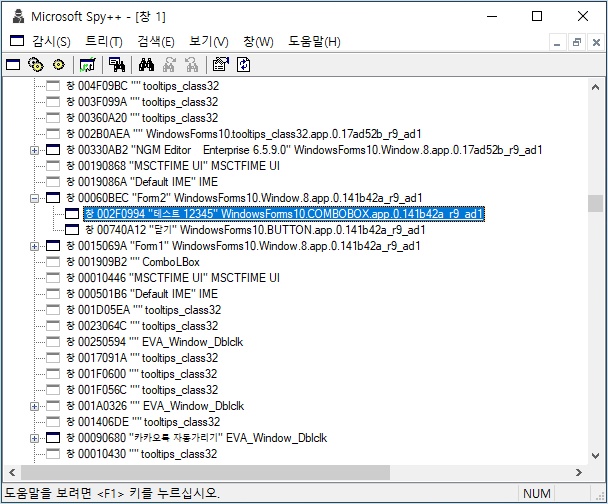This screenshot has height=504, width=608.
Task: Open the Processes view toolbar icon
Action: 36,65
